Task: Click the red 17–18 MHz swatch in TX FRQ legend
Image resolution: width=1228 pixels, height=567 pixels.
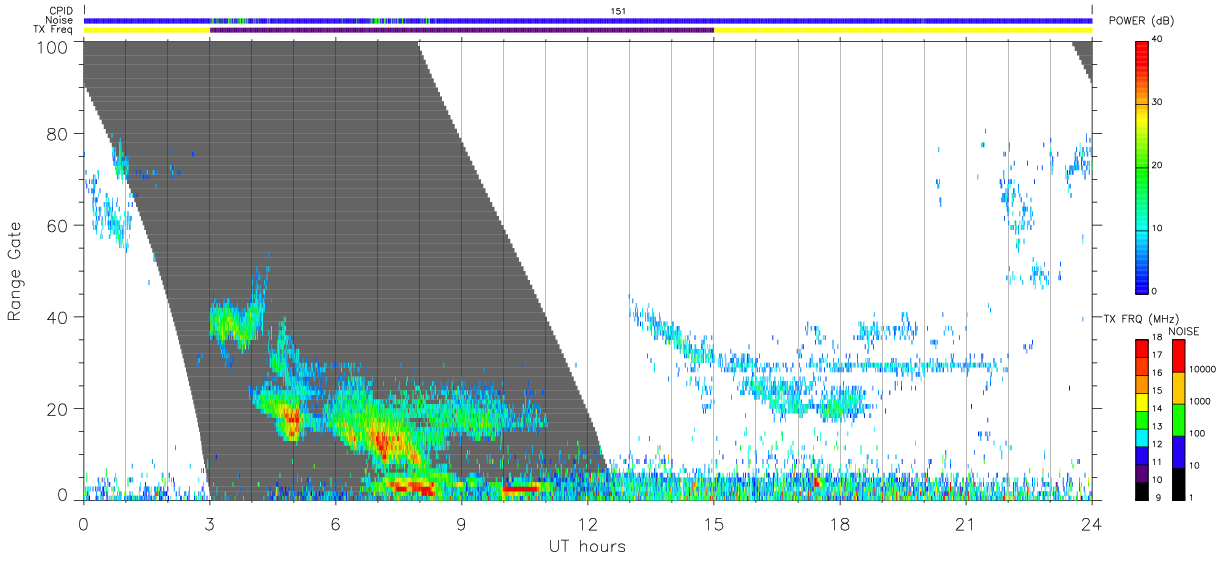Action: (1141, 349)
